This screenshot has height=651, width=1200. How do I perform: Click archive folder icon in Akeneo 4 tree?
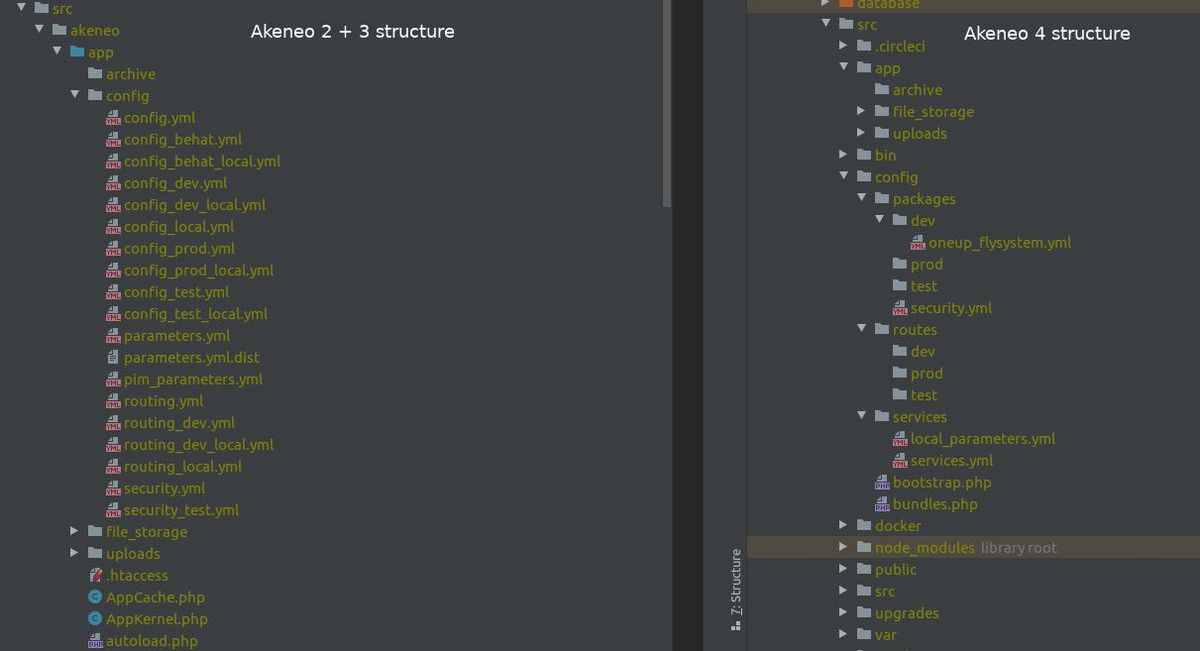pos(882,90)
